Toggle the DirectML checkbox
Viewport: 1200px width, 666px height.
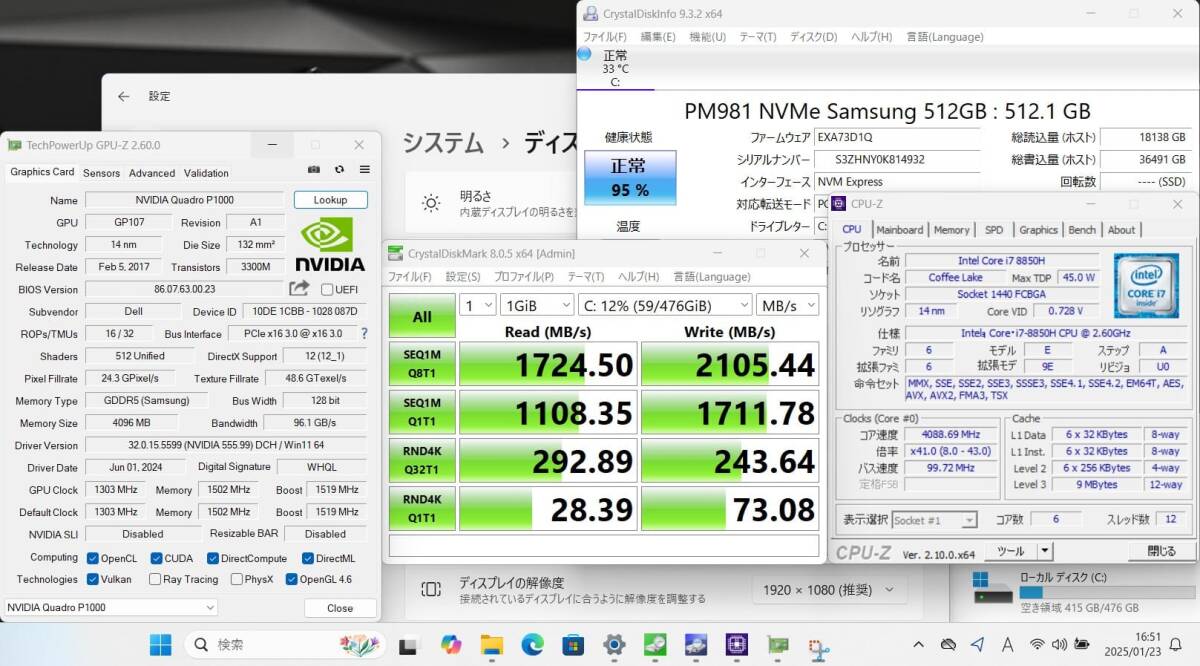coord(308,558)
